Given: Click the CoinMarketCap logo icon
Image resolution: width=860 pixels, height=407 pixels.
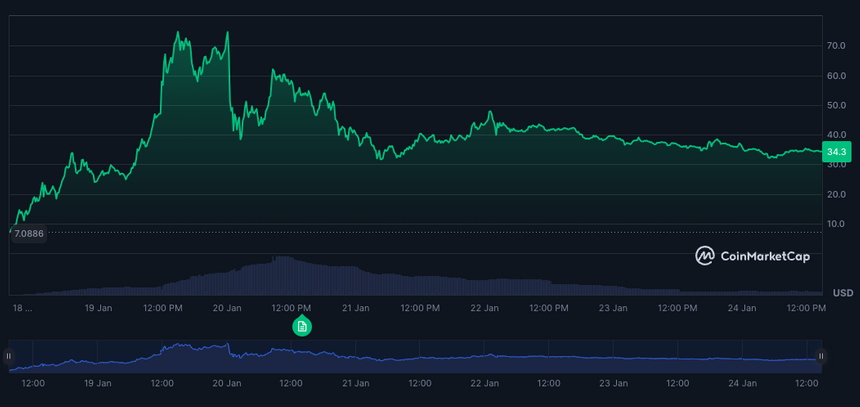Looking at the screenshot, I should tap(705, 256).
